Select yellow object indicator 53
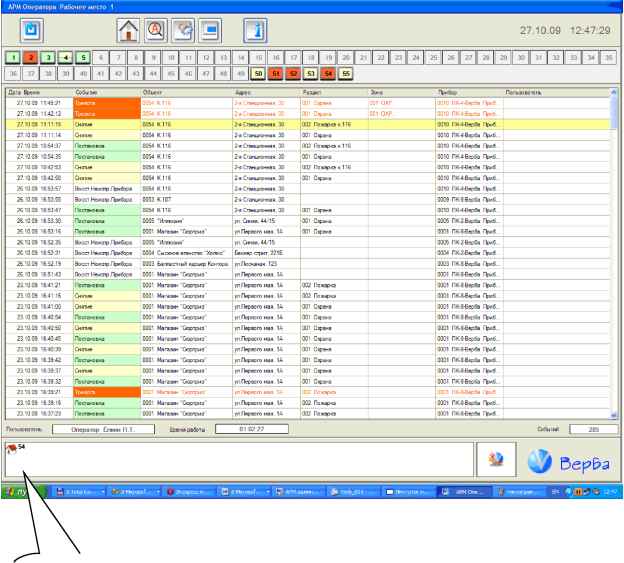Image resolution: width=624 pixels, height=563 pixels. pos(311,74)
